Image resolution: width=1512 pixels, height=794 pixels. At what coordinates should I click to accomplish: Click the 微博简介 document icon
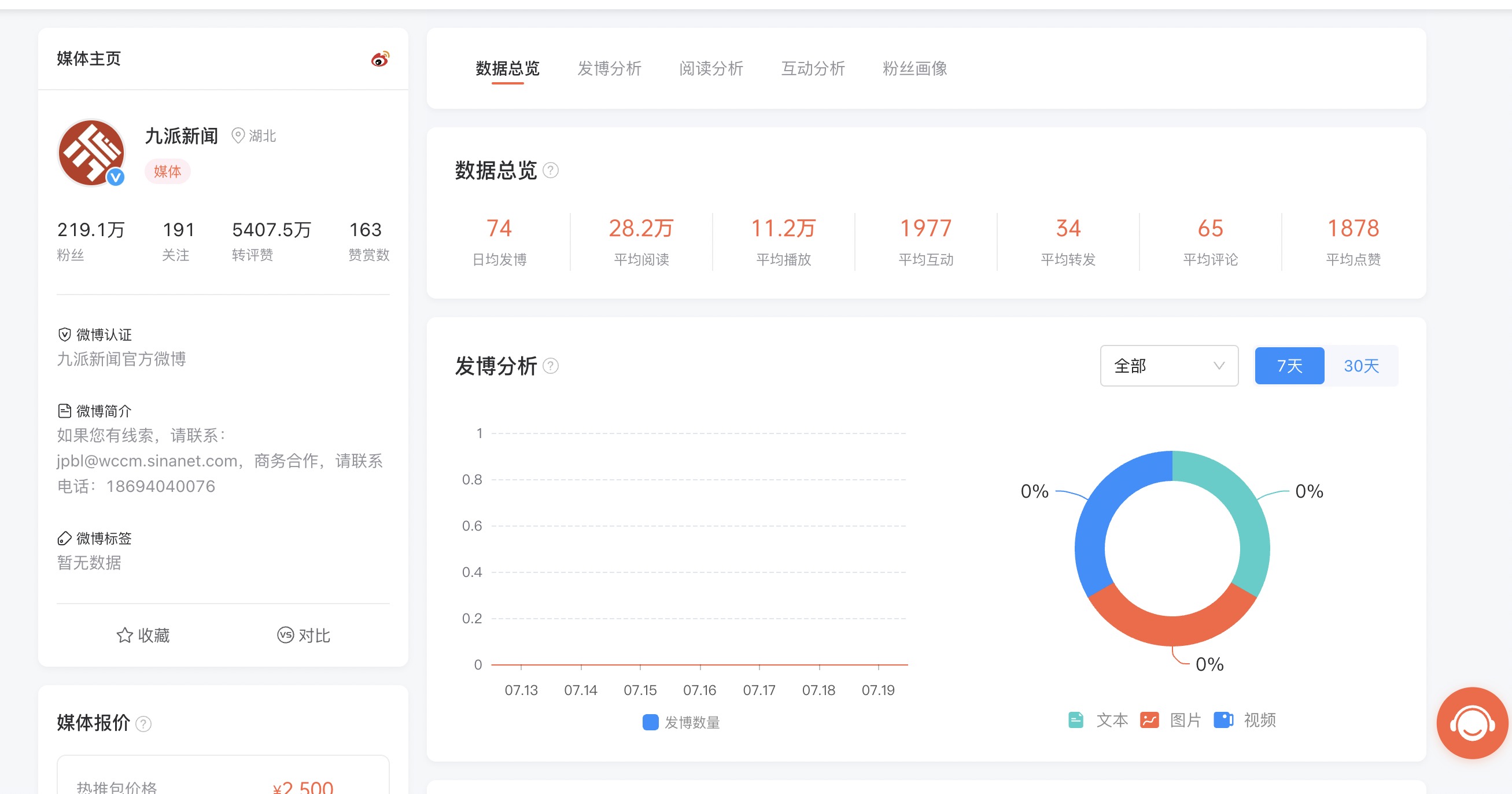coord(65,410)
